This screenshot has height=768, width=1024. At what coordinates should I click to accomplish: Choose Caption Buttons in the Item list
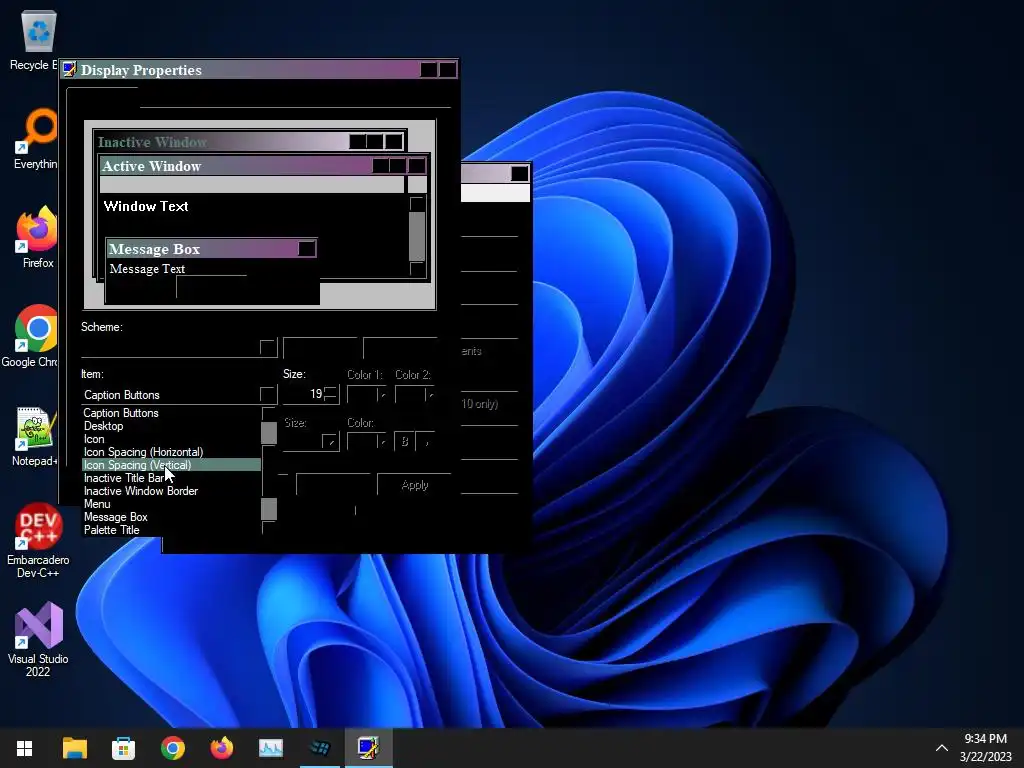point(171,413)
